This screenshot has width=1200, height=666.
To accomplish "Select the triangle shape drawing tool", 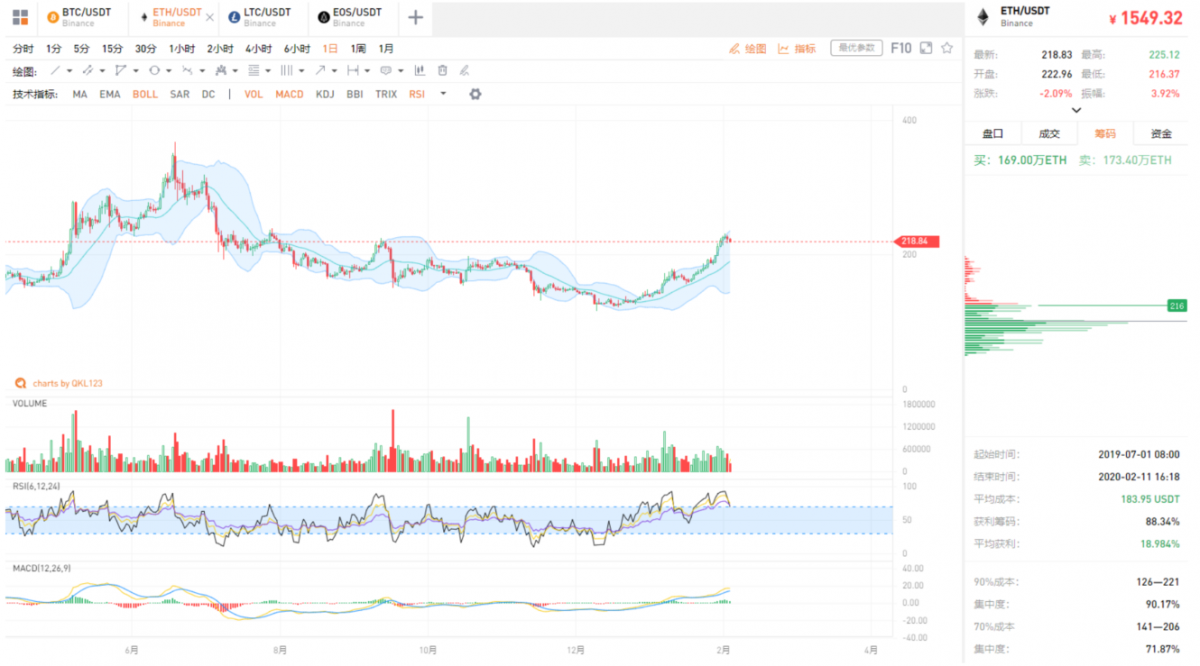I will click(121, 70).
